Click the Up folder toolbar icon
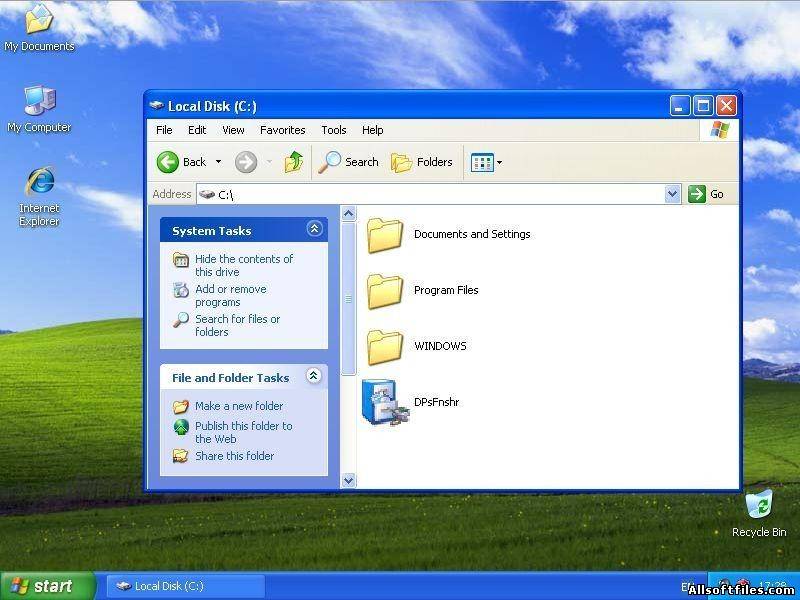The width and height of the screenshot is (800, 600). click(x=294, y=162)
